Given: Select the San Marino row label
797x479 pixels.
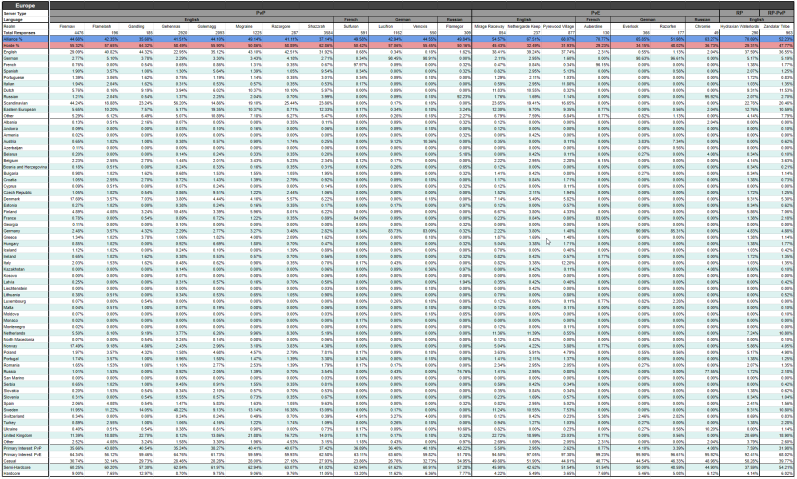Looking at the screenshot, I should coord(13,378).
